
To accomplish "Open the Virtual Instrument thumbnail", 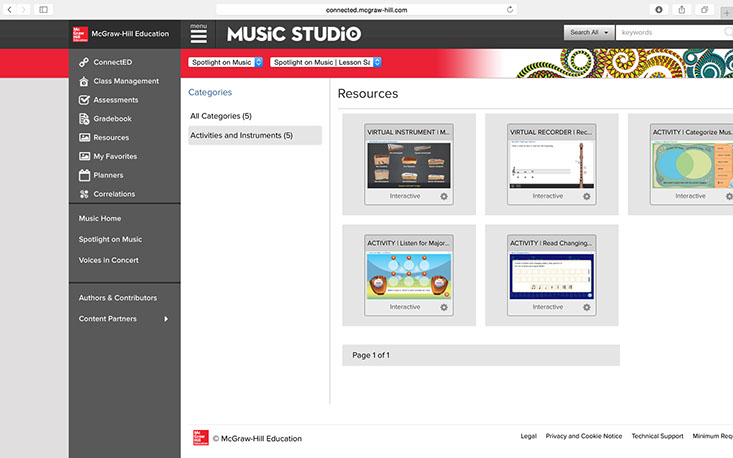I will pyautogui.click(x=409, y=165).
